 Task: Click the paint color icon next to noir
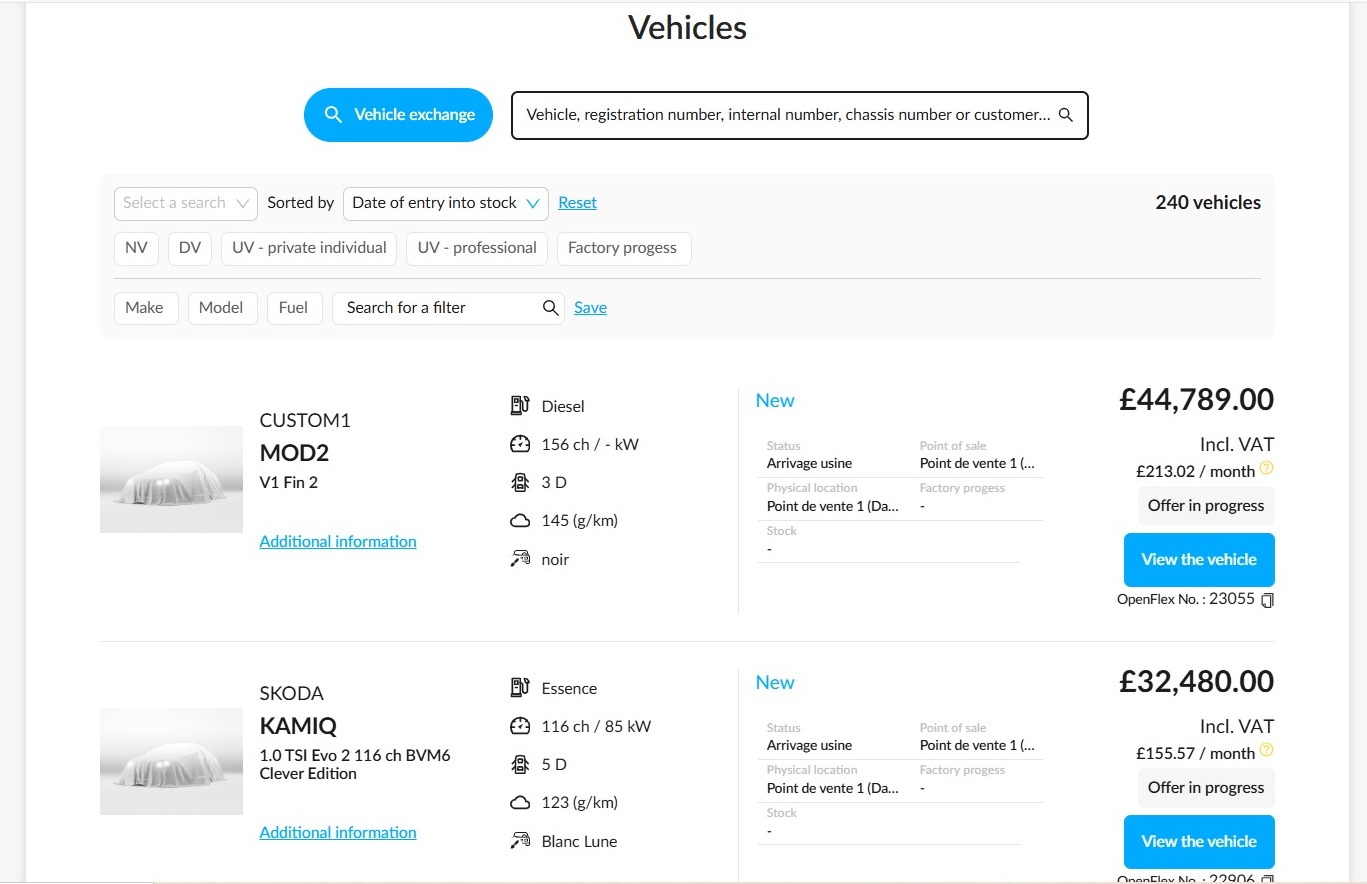[519, 559]
